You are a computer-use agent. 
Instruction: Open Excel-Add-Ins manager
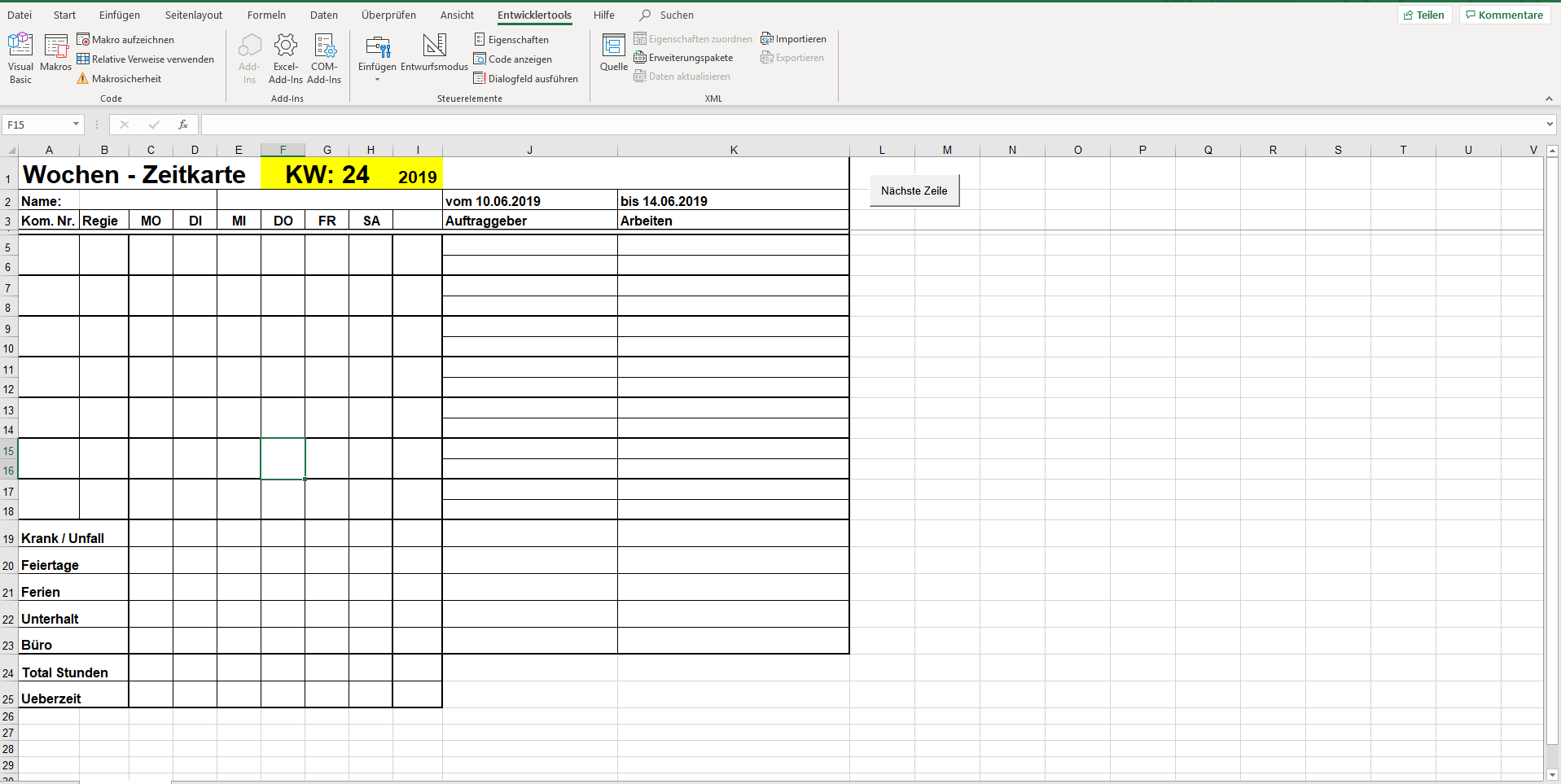[286, 59]
